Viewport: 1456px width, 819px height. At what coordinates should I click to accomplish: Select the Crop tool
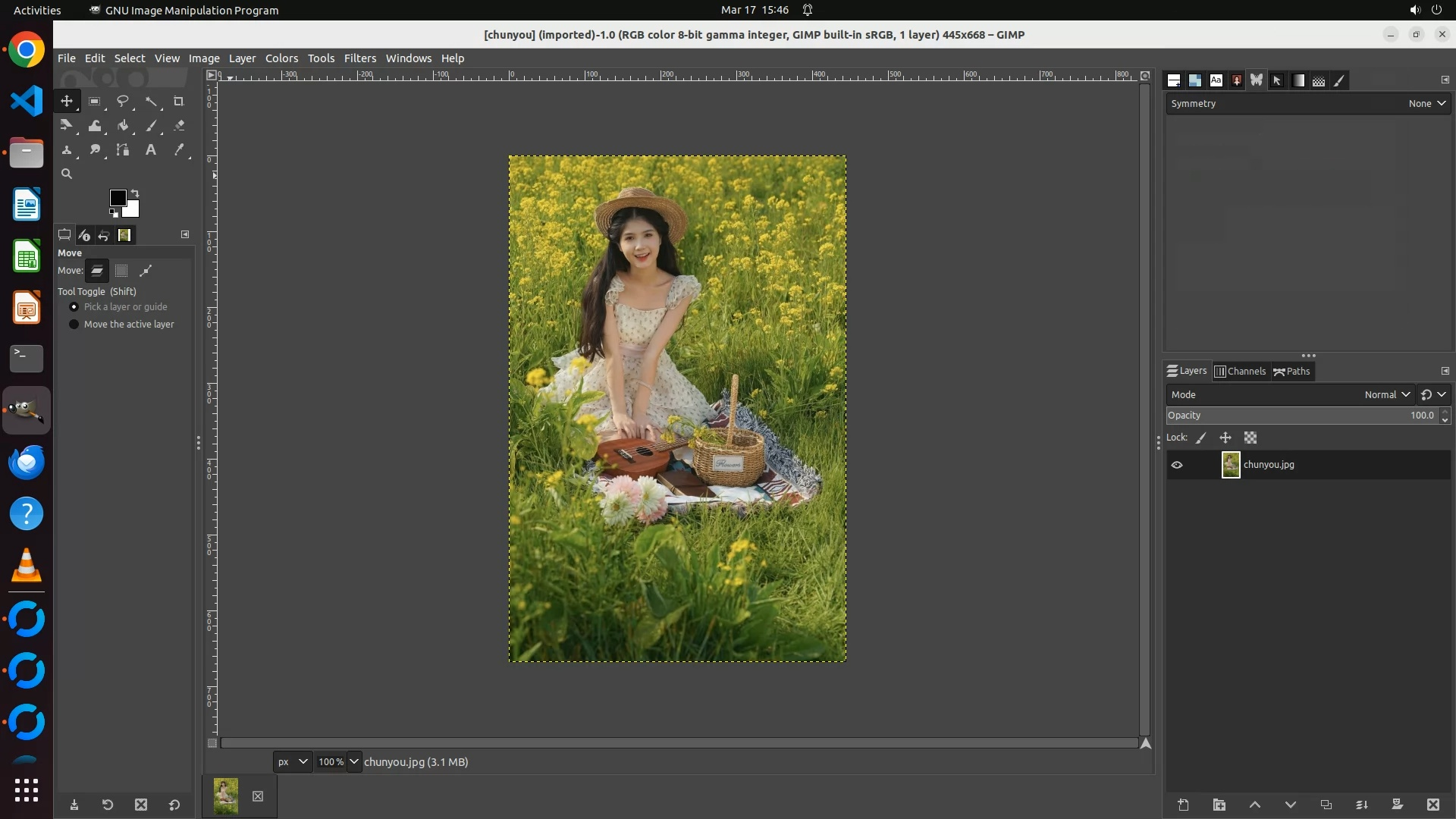click(x=179, y=101)
